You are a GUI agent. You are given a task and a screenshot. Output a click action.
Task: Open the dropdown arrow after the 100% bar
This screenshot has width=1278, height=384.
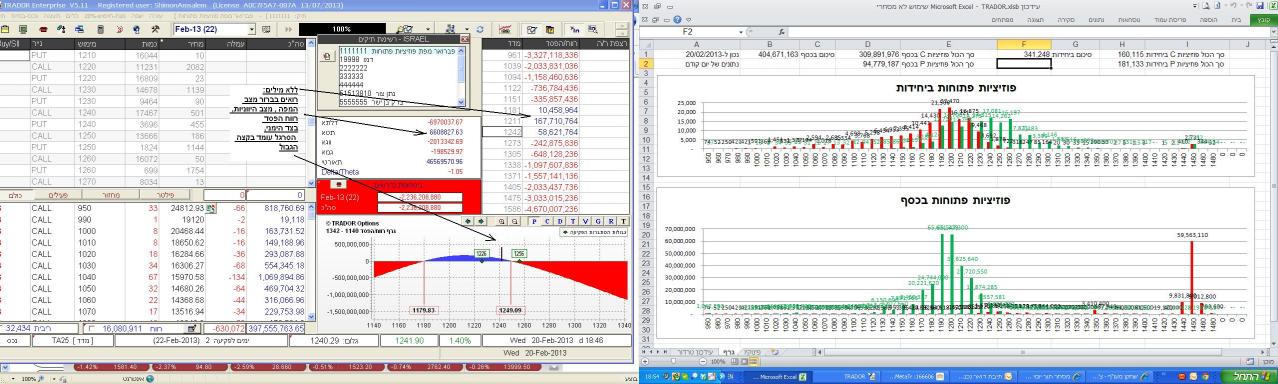tap(428, 30)
